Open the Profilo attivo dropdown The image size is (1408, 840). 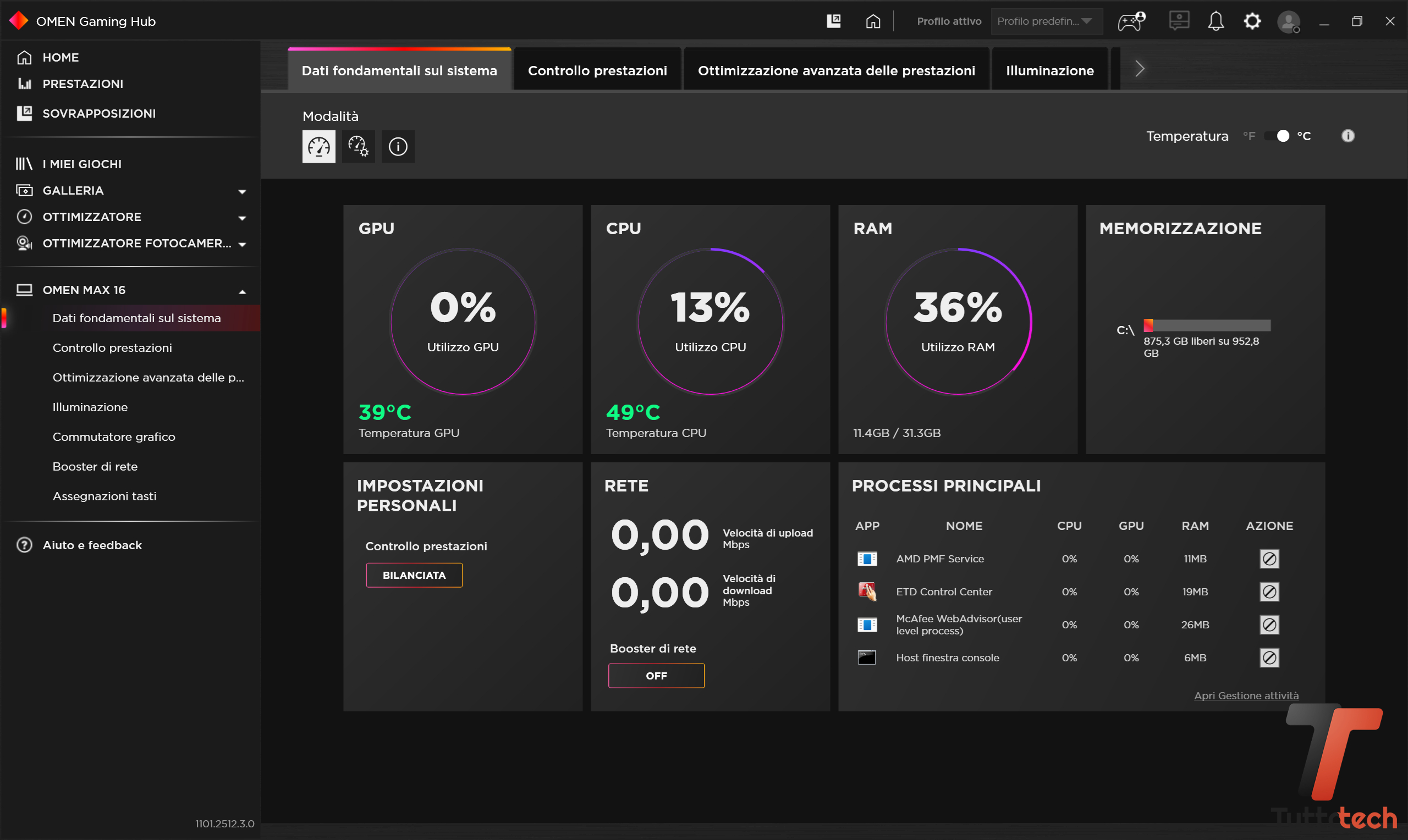[x=1046, y=21]
